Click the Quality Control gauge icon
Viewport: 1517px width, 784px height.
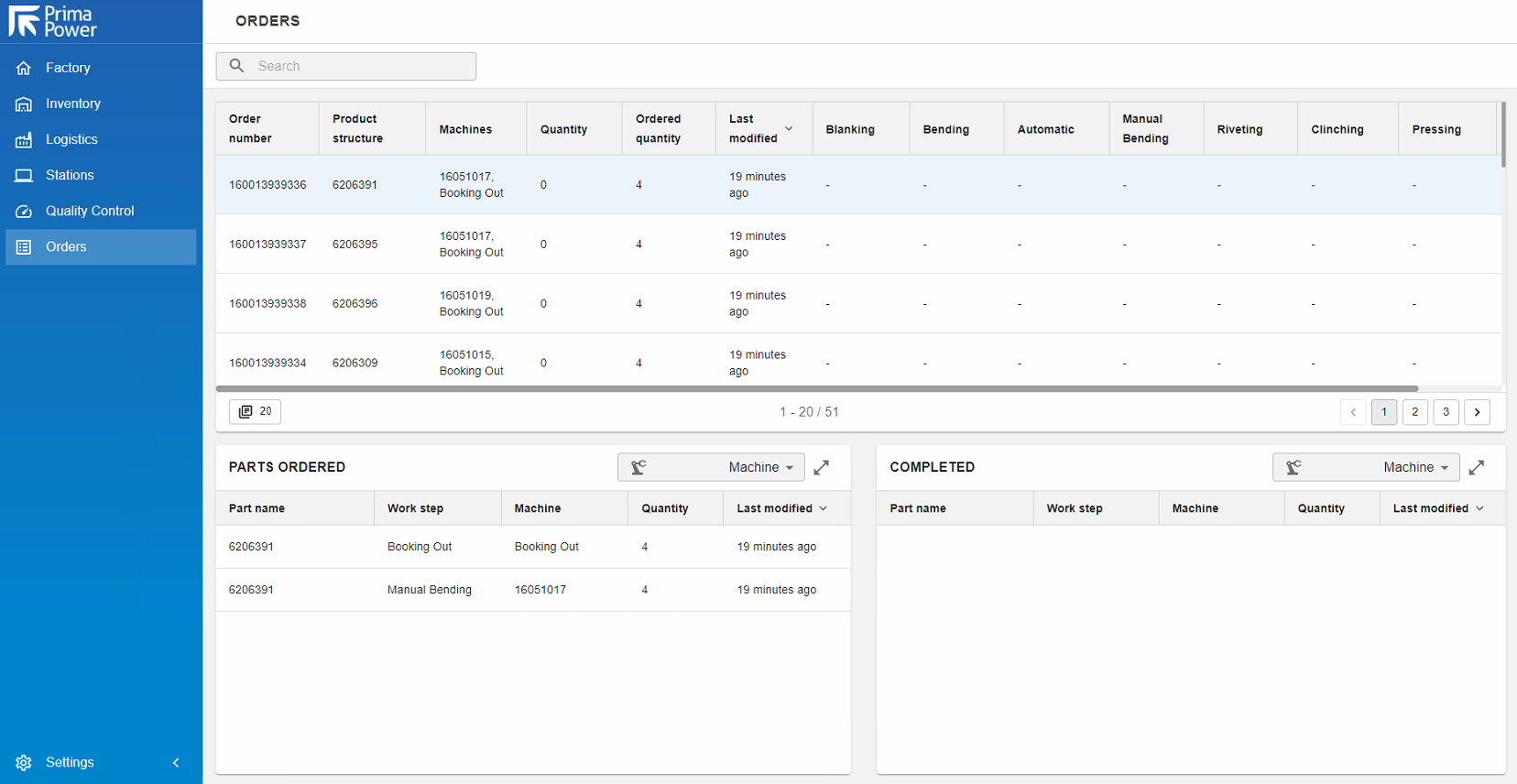tap(24, 211)
